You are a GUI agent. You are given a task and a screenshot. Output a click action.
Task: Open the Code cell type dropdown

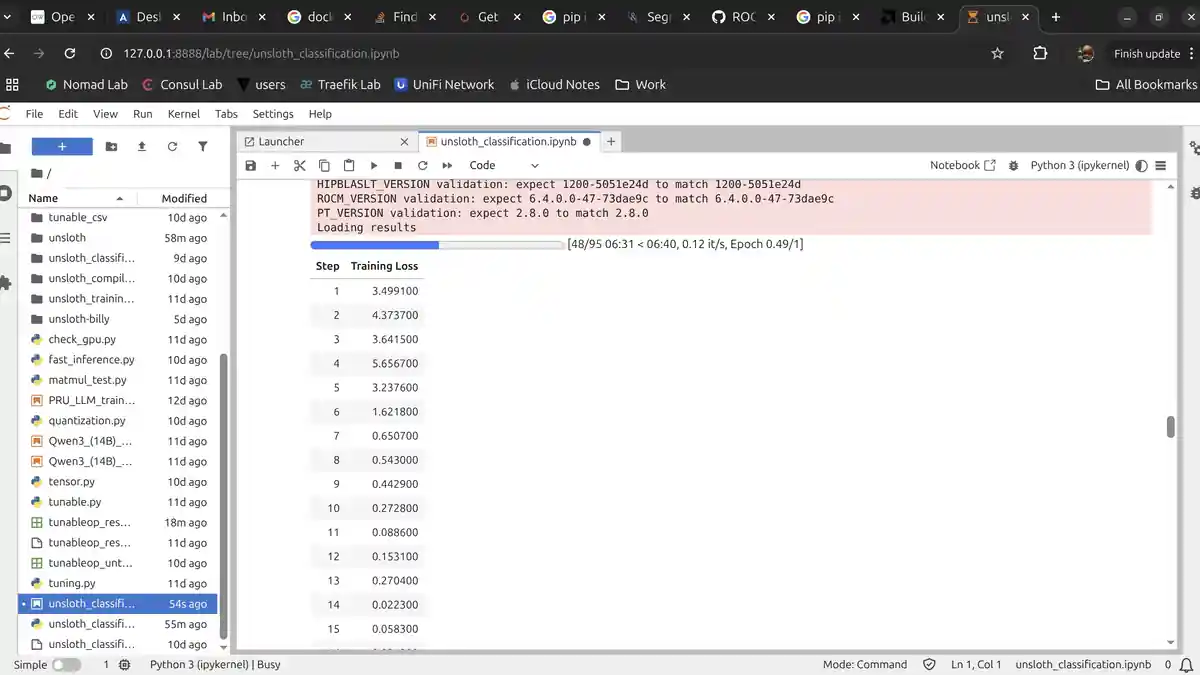tap(504, 165)
